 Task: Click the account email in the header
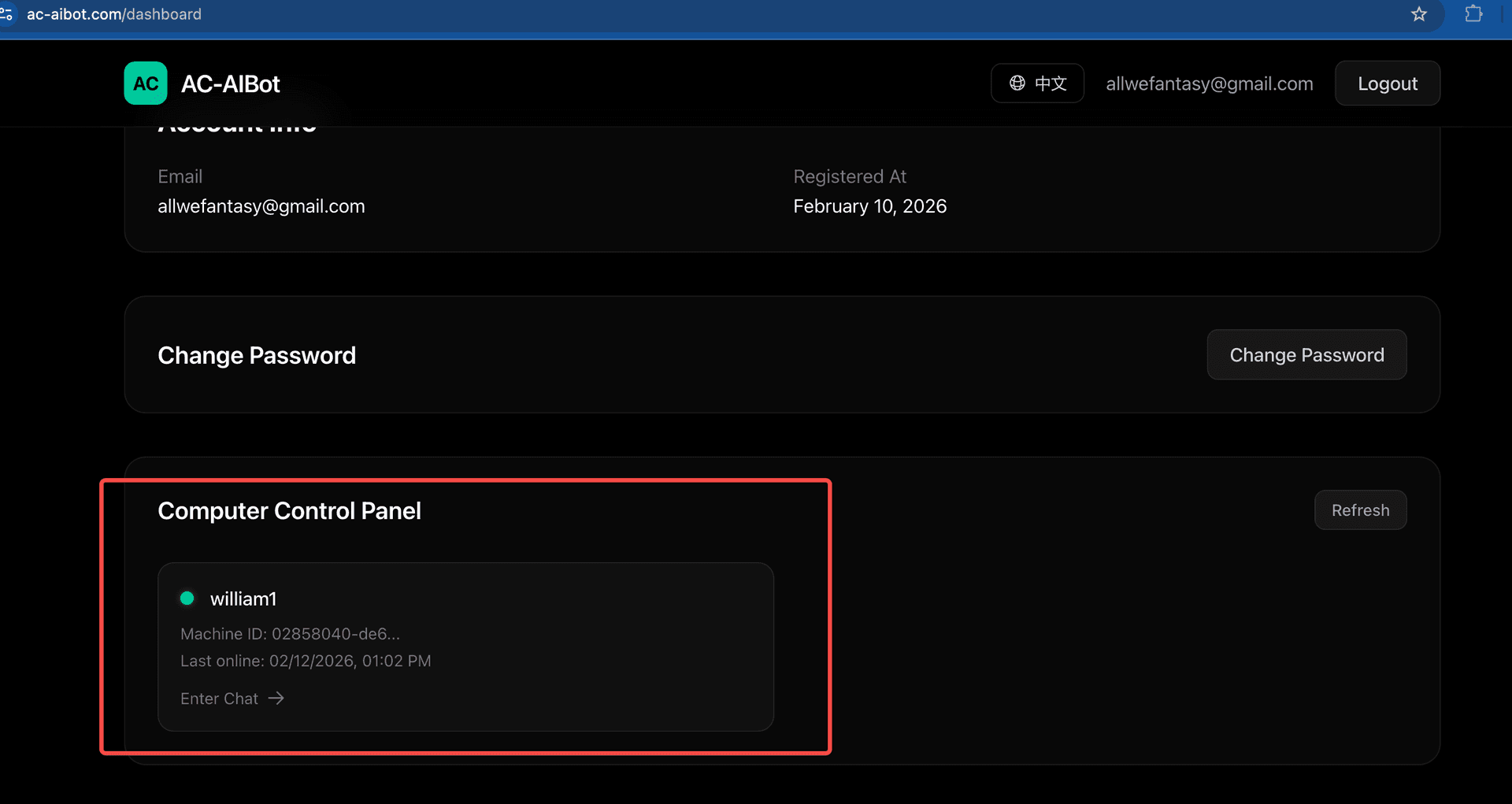tap(1209, 83)
